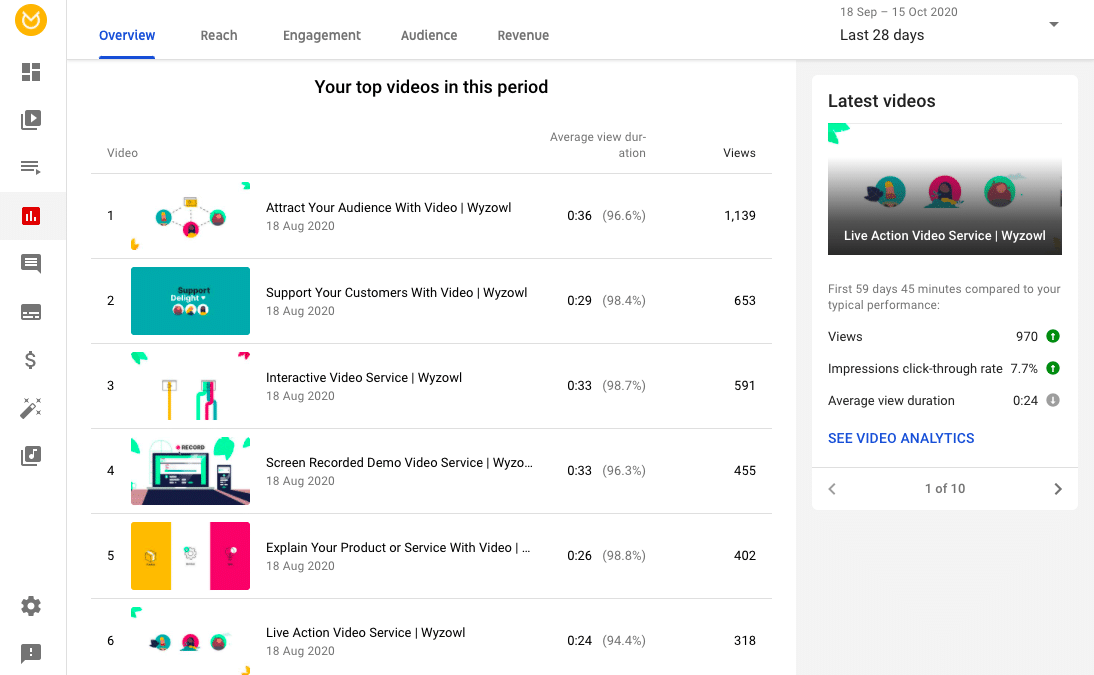Click the 653 views value

coord(744,301)
